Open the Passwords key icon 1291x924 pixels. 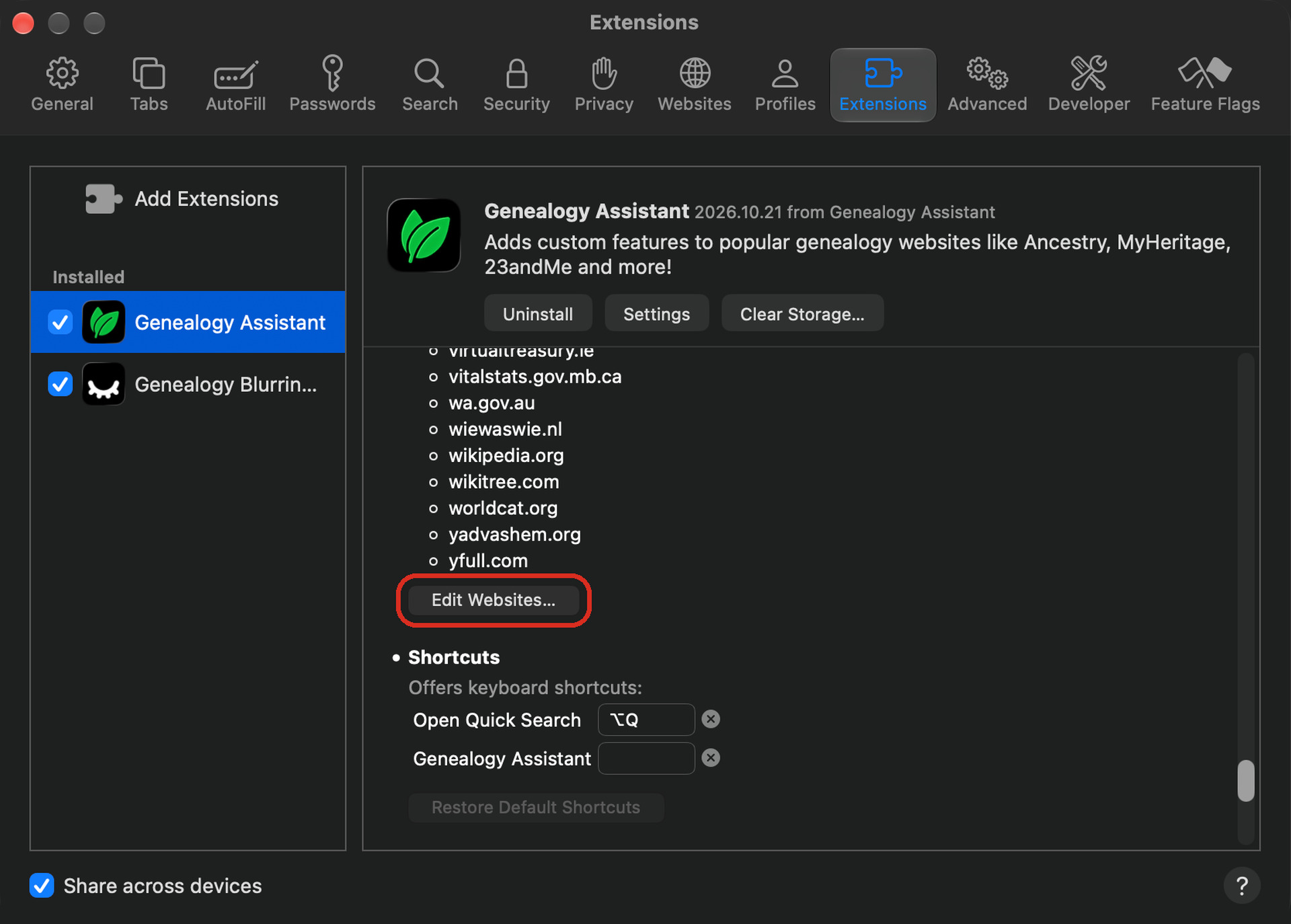(332, 73)
